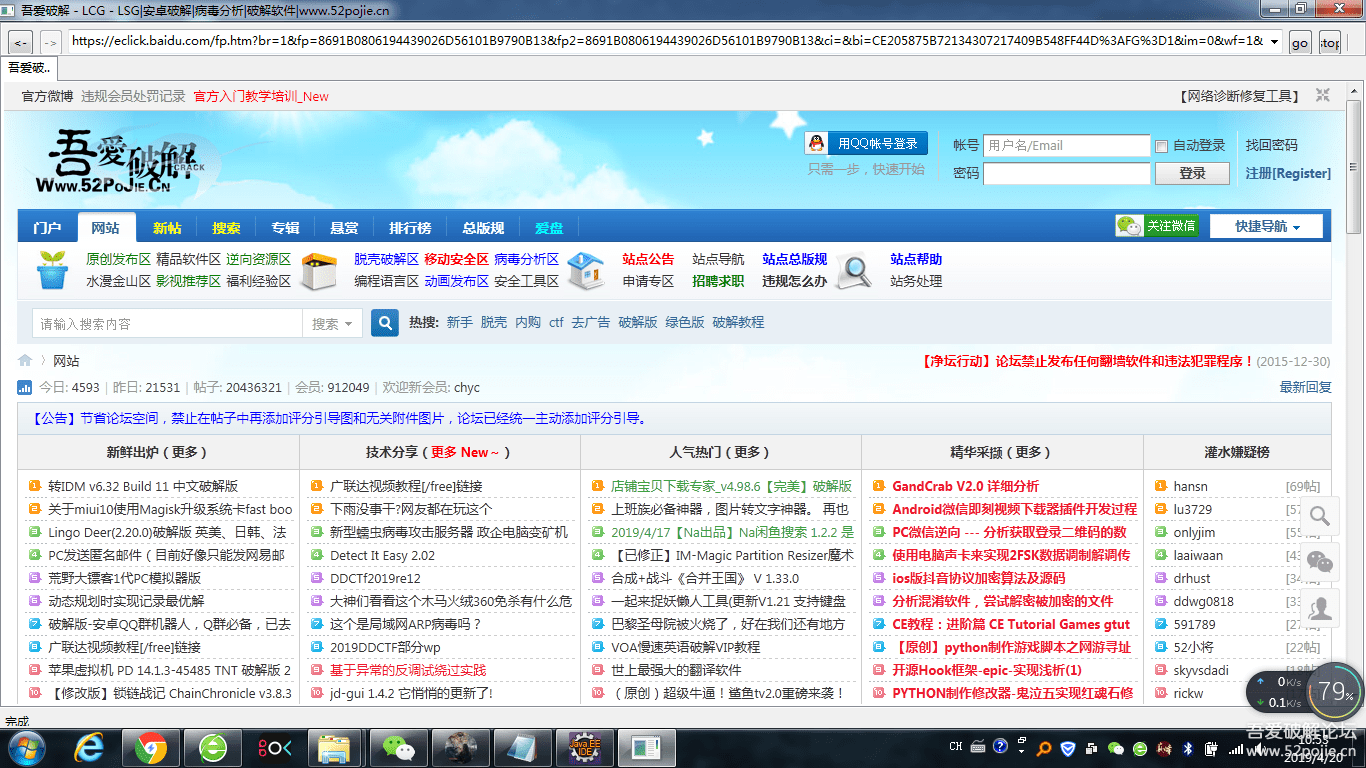Open post Detect It Easy 2.02
The image size is (1366, 768).
coord(382,555)
